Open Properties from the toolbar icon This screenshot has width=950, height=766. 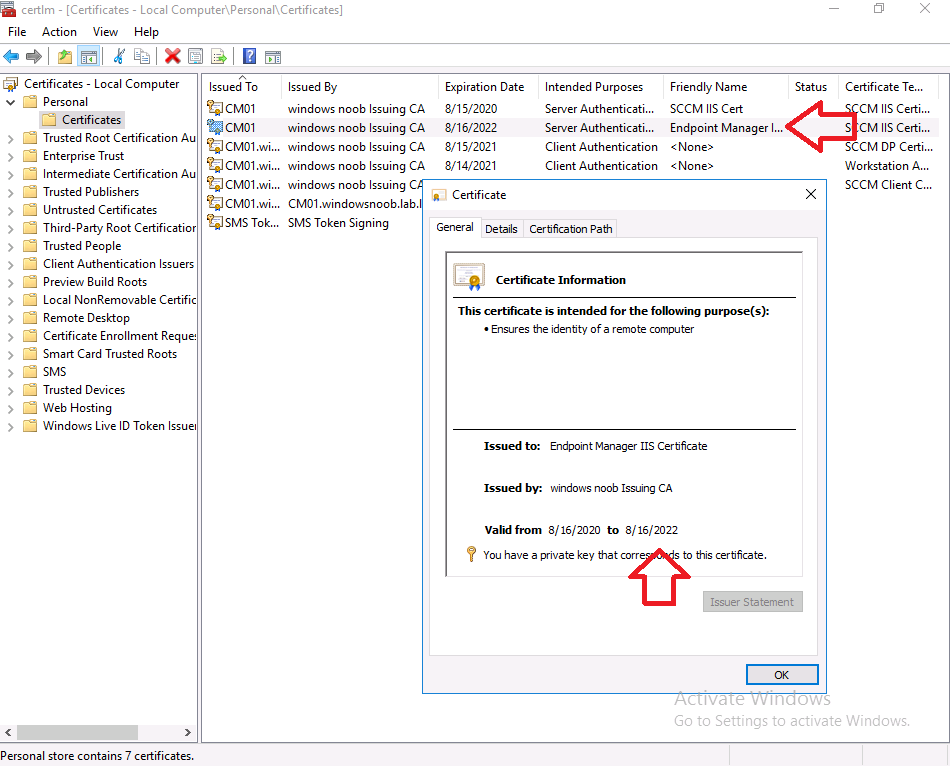195,57
